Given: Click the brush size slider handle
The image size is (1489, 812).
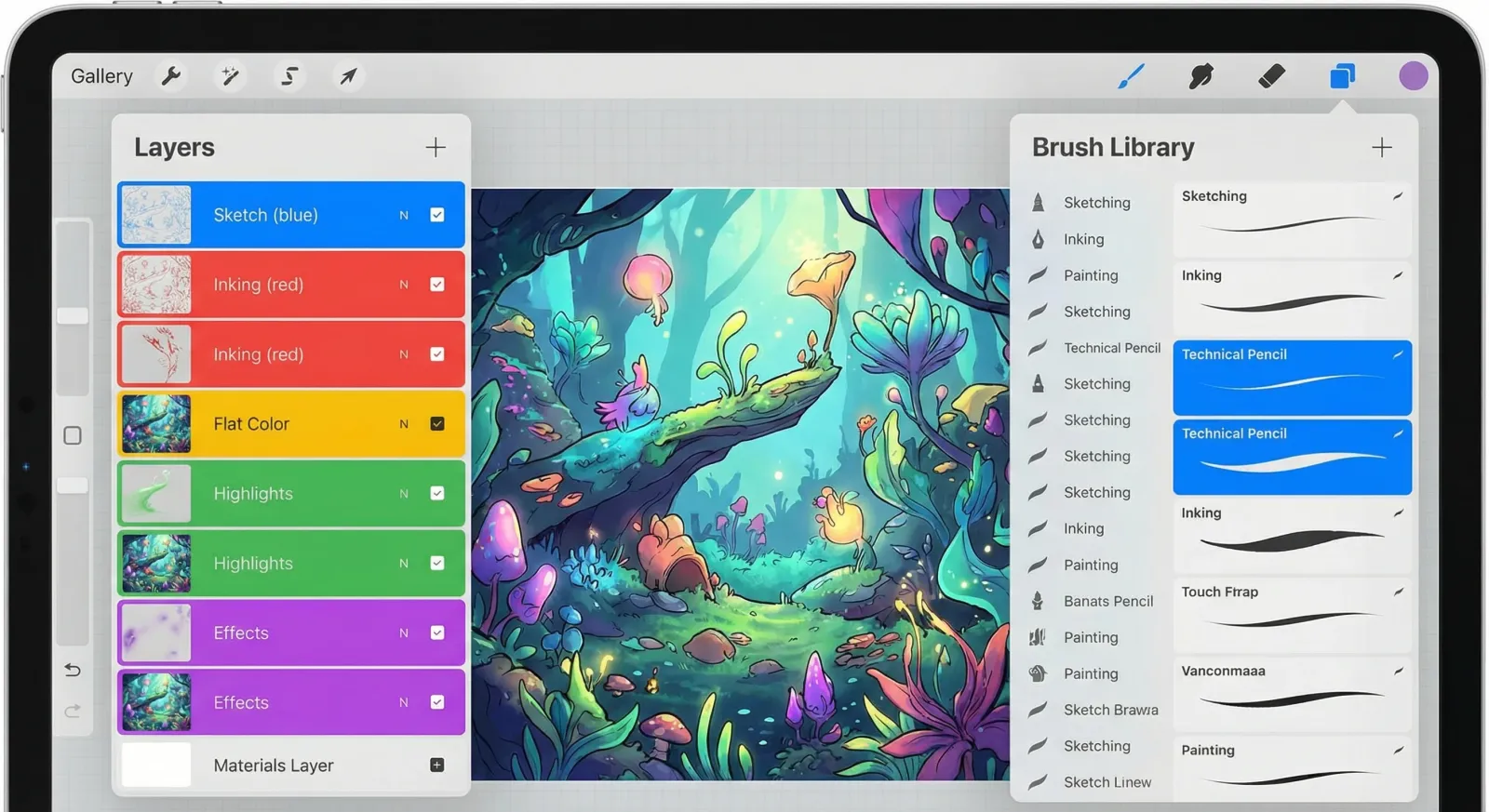Looking at the screenshot, I should click(73, 316).
